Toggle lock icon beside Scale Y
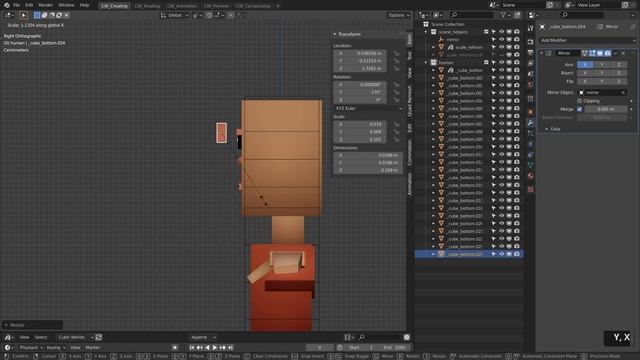The width and height of the screenshot is (640, 360). tap(396, 132)
